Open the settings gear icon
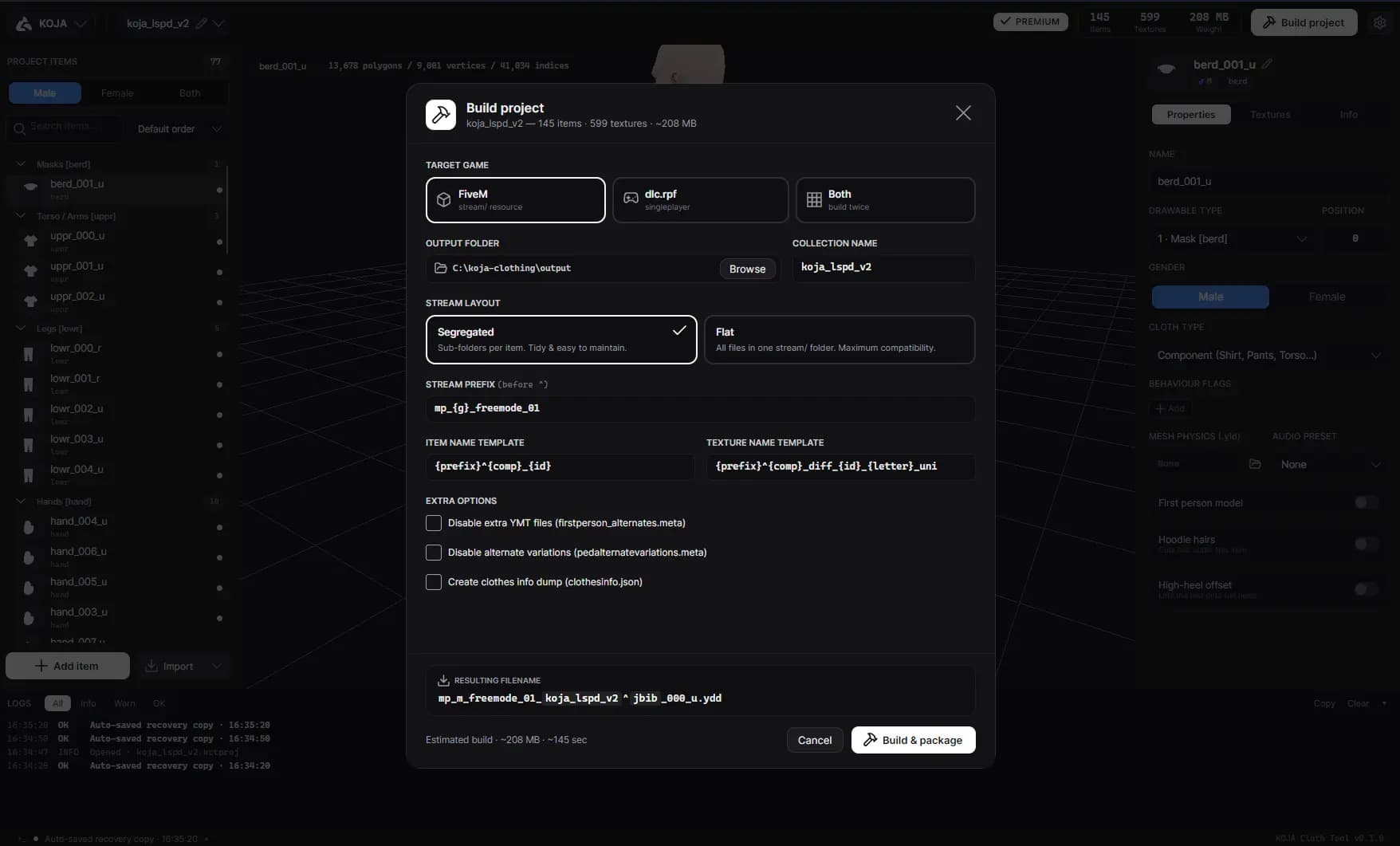 click(x=1380, y=22)
